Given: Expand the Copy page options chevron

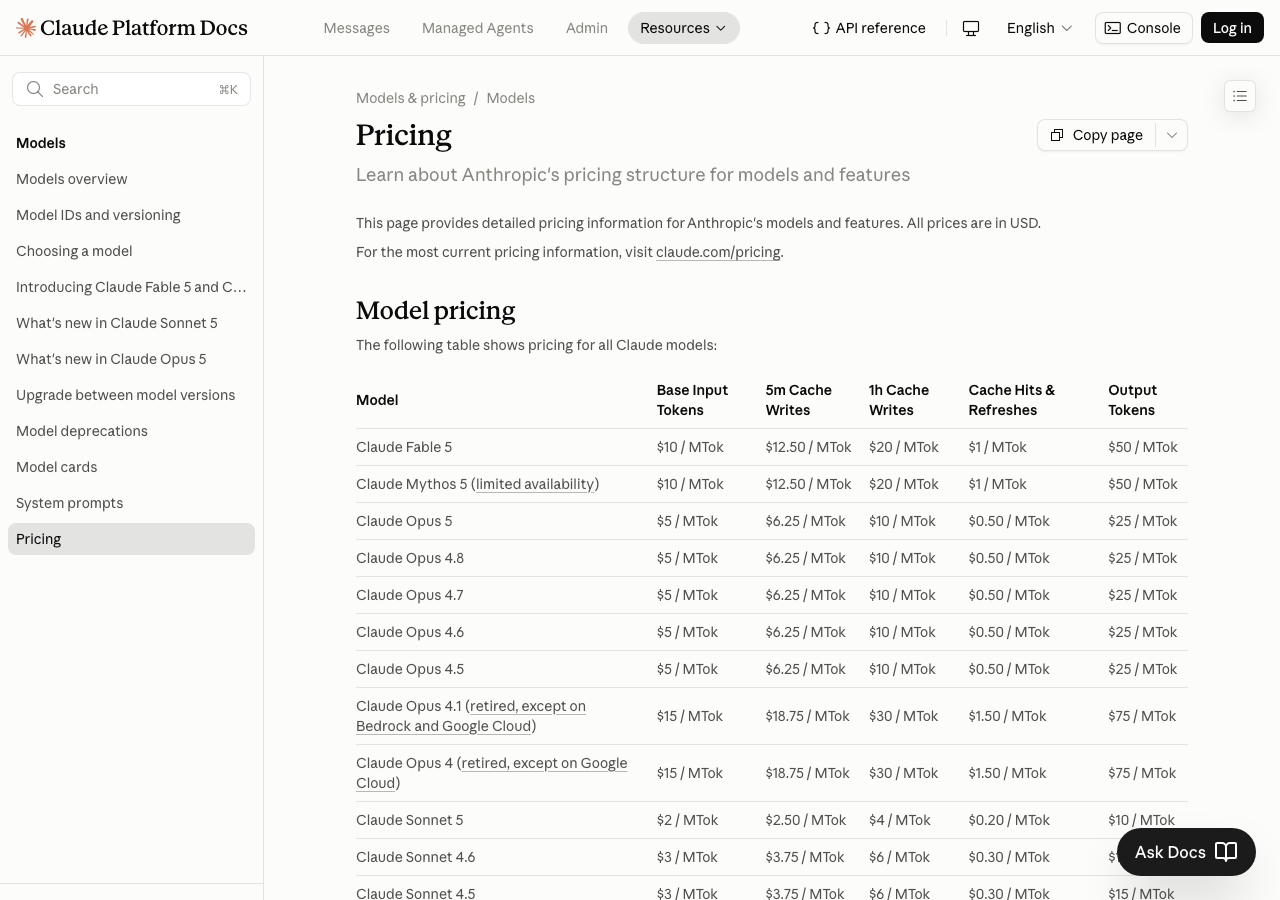Looking at the screenshot, I should pyautogui.click(x=1172, y=135).
